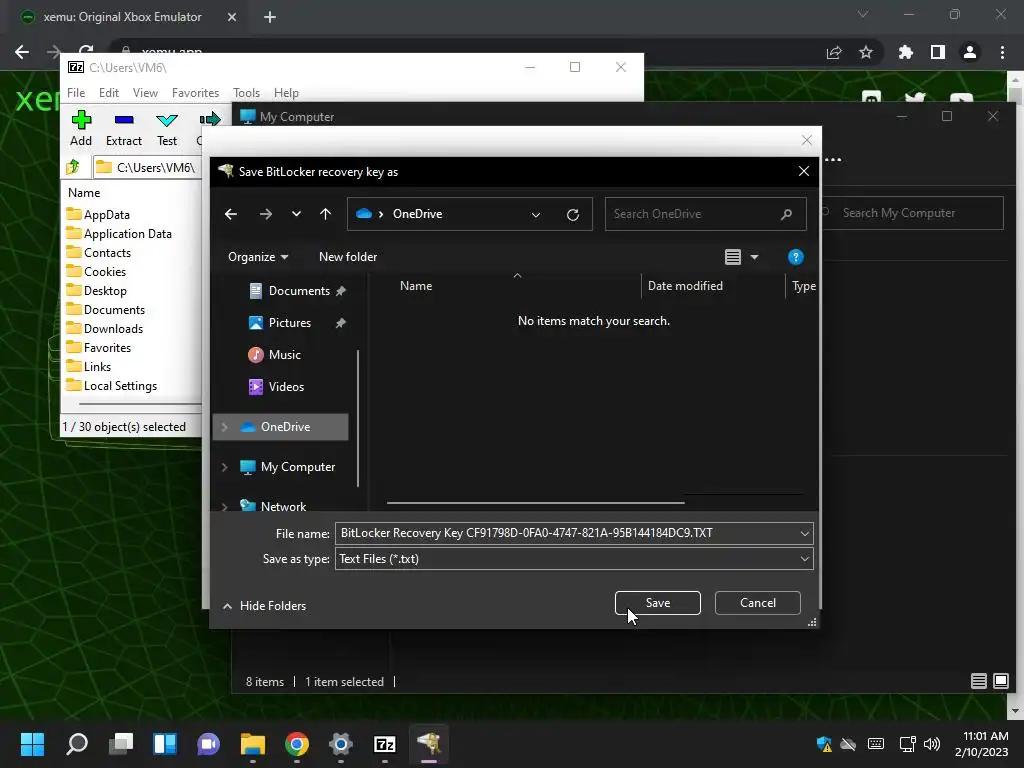Open Chrome extensions puzzle icon
Image resolution: width=1024 pixels, height=768 pixels.
pos(906,52)
